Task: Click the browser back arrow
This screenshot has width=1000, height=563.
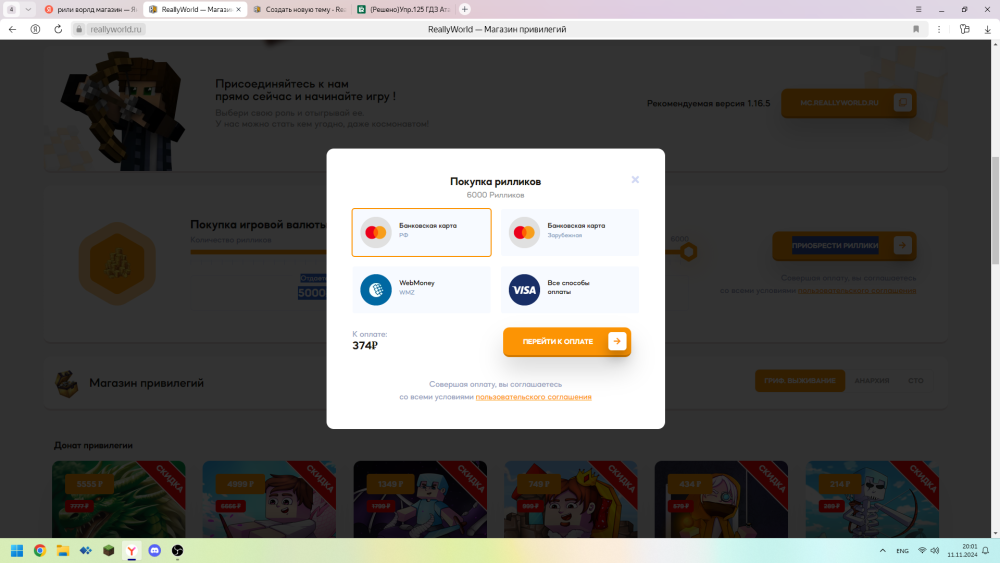Action: 12,29
